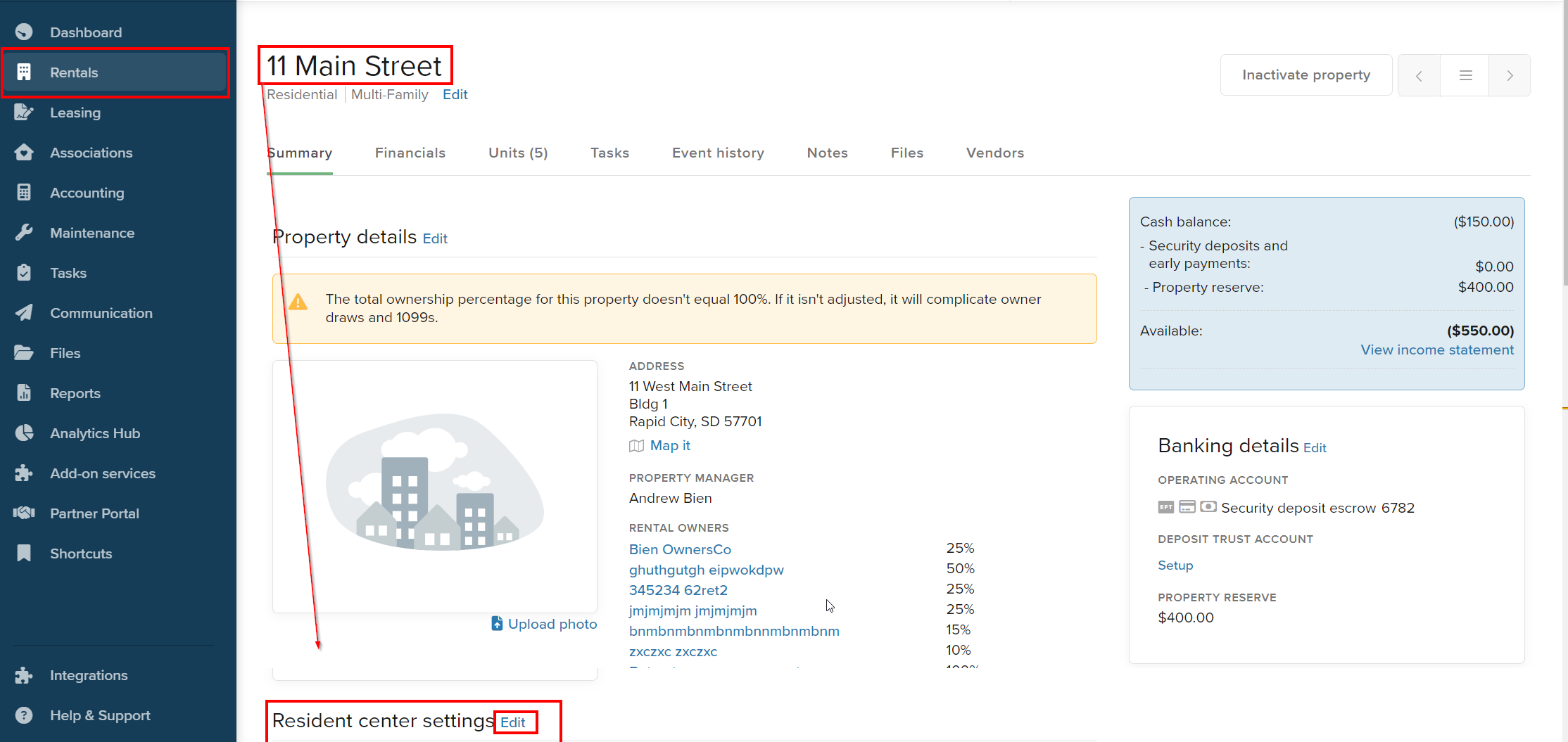Click the Leasing pen icon
The height and width of the screenshot is (742, 1568).
point(24,113)
